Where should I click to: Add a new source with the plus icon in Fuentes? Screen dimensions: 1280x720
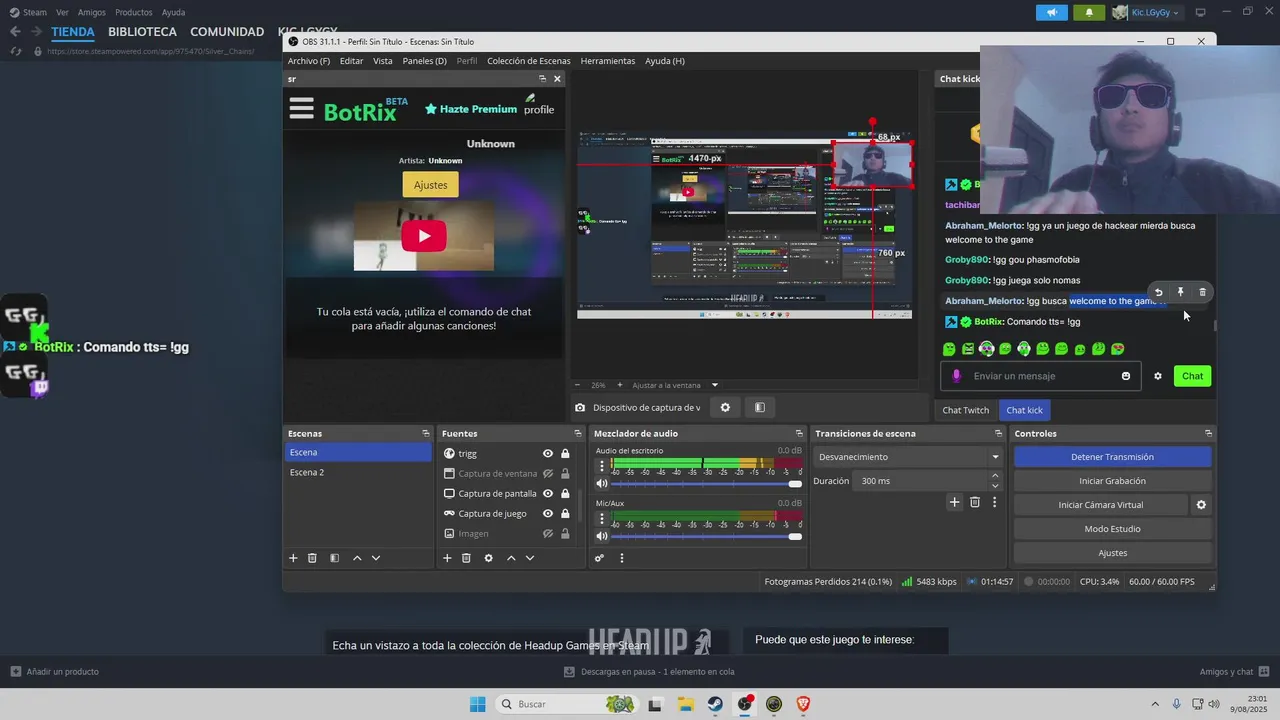tap(447, 558)
